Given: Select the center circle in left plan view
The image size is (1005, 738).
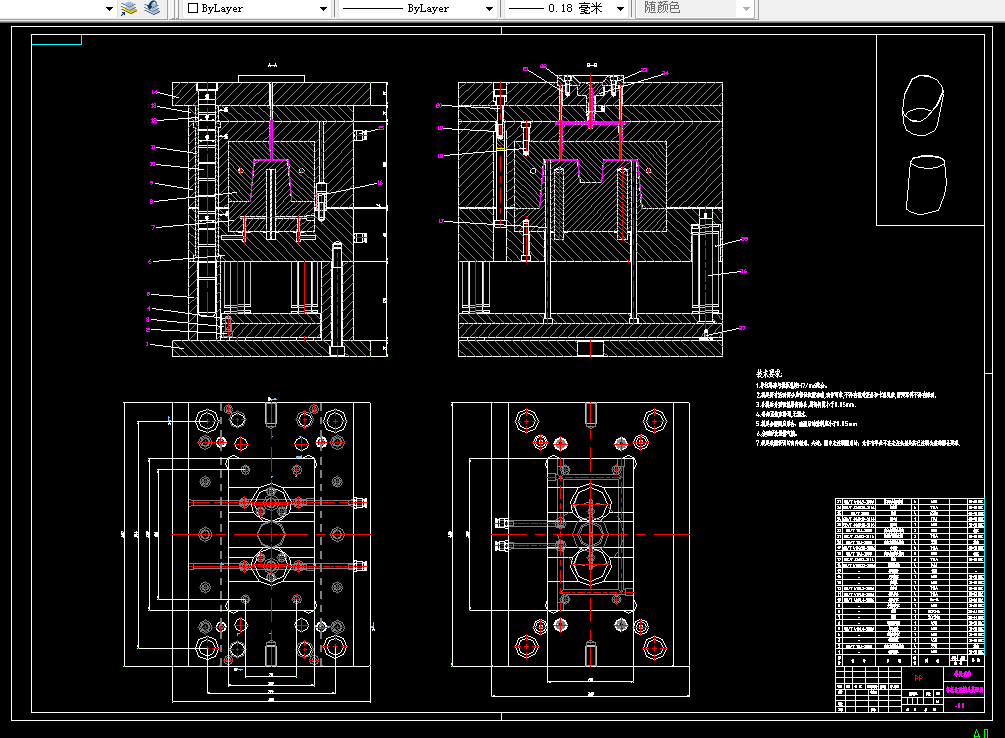Looking at the screenshot, I should pos(272,534).
